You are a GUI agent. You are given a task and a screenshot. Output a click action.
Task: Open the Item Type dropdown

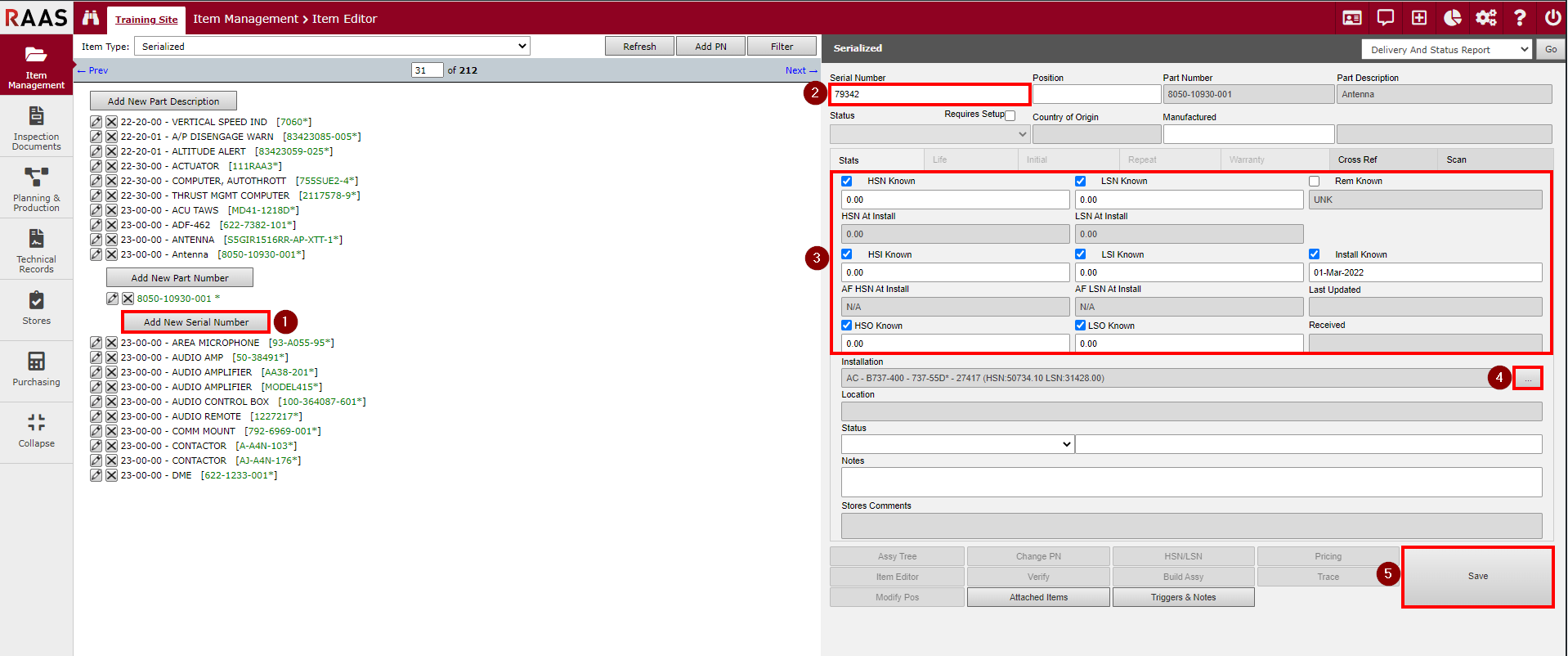point(332,47)
